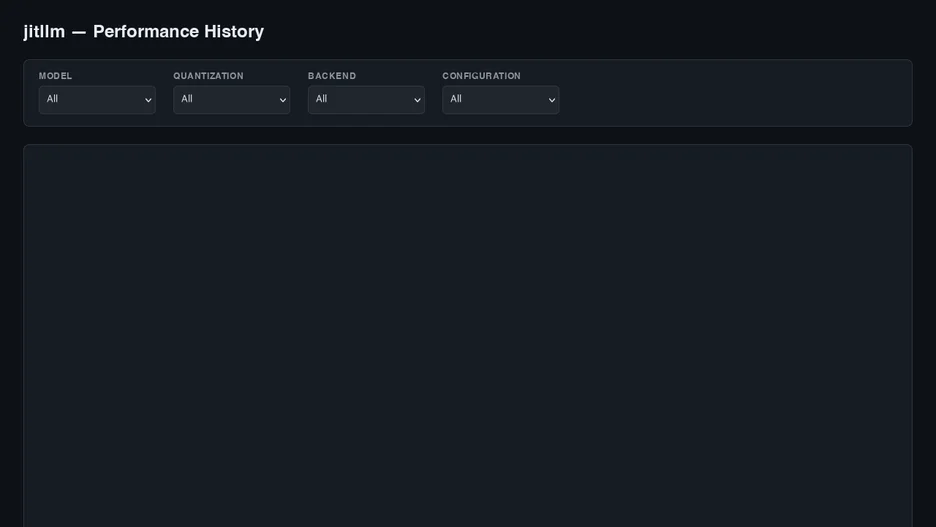Open the Configuration filter dropdown
This screenshot has width=936, height=527.
(x=501, y=100)
